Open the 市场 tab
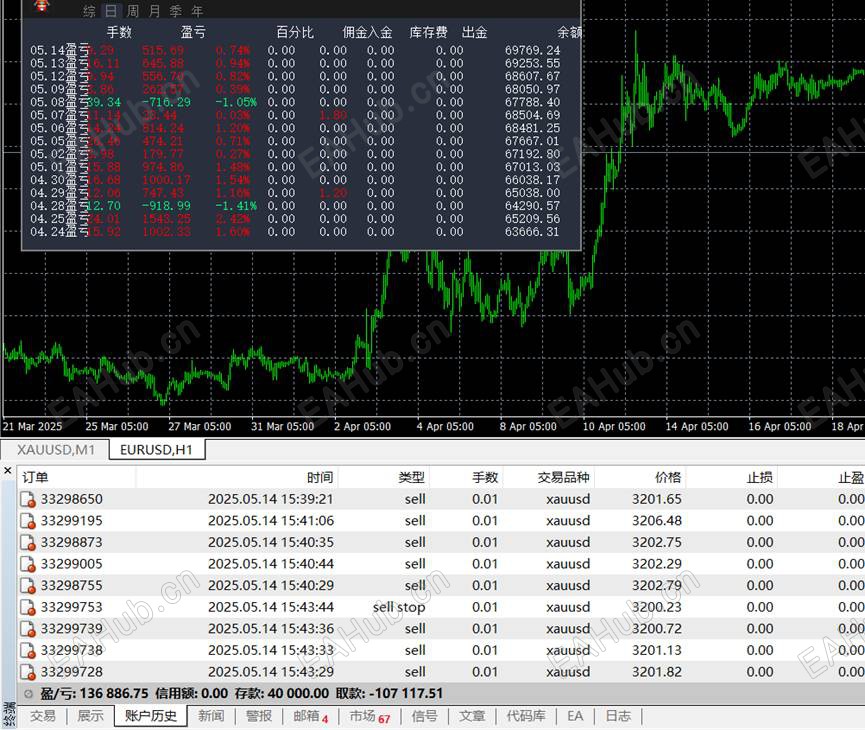This screenshot has height=730, width=865. 370,717
